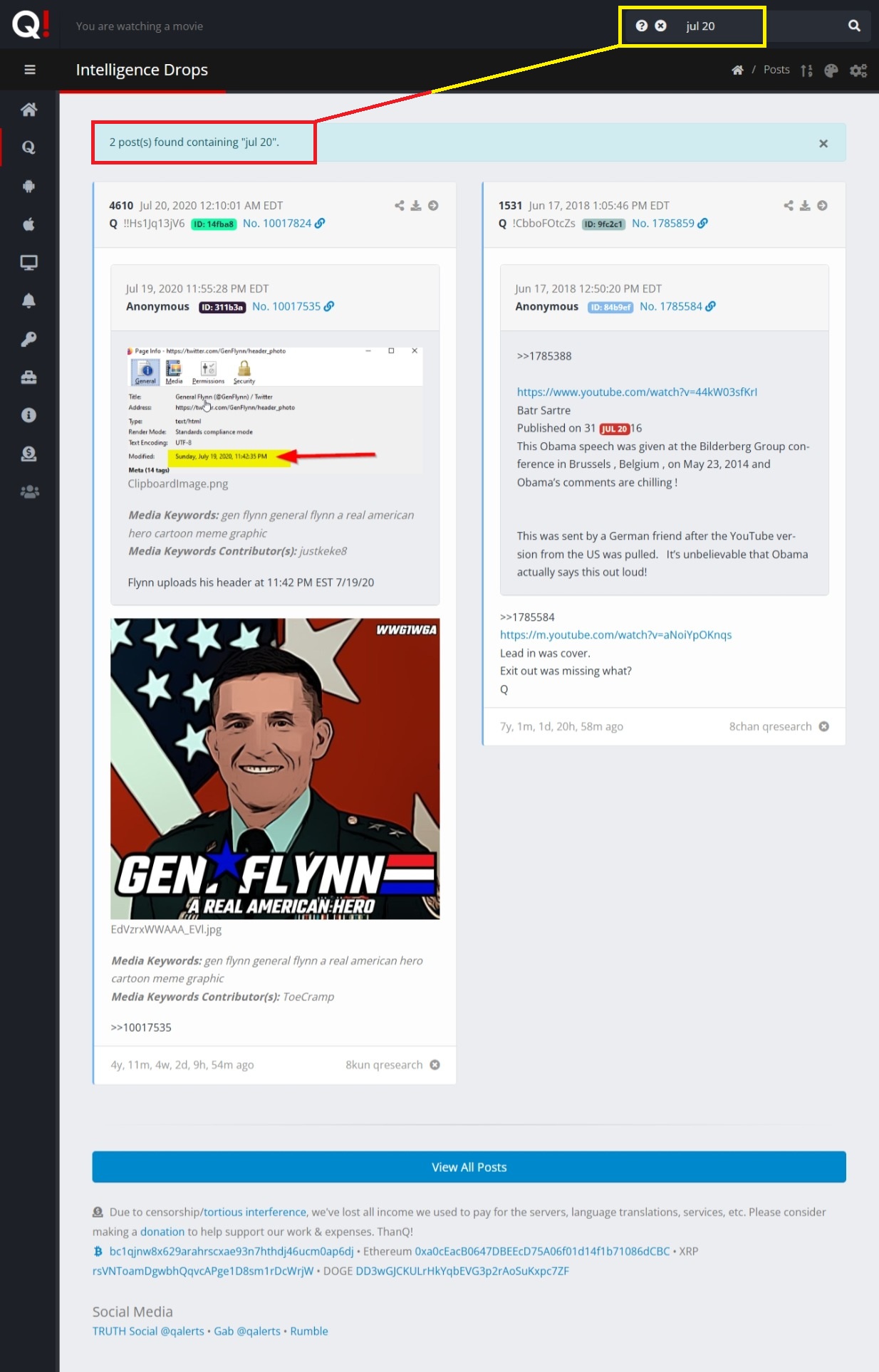
Task: Click the Home icon in sidebar
Action: coord(28,109)
